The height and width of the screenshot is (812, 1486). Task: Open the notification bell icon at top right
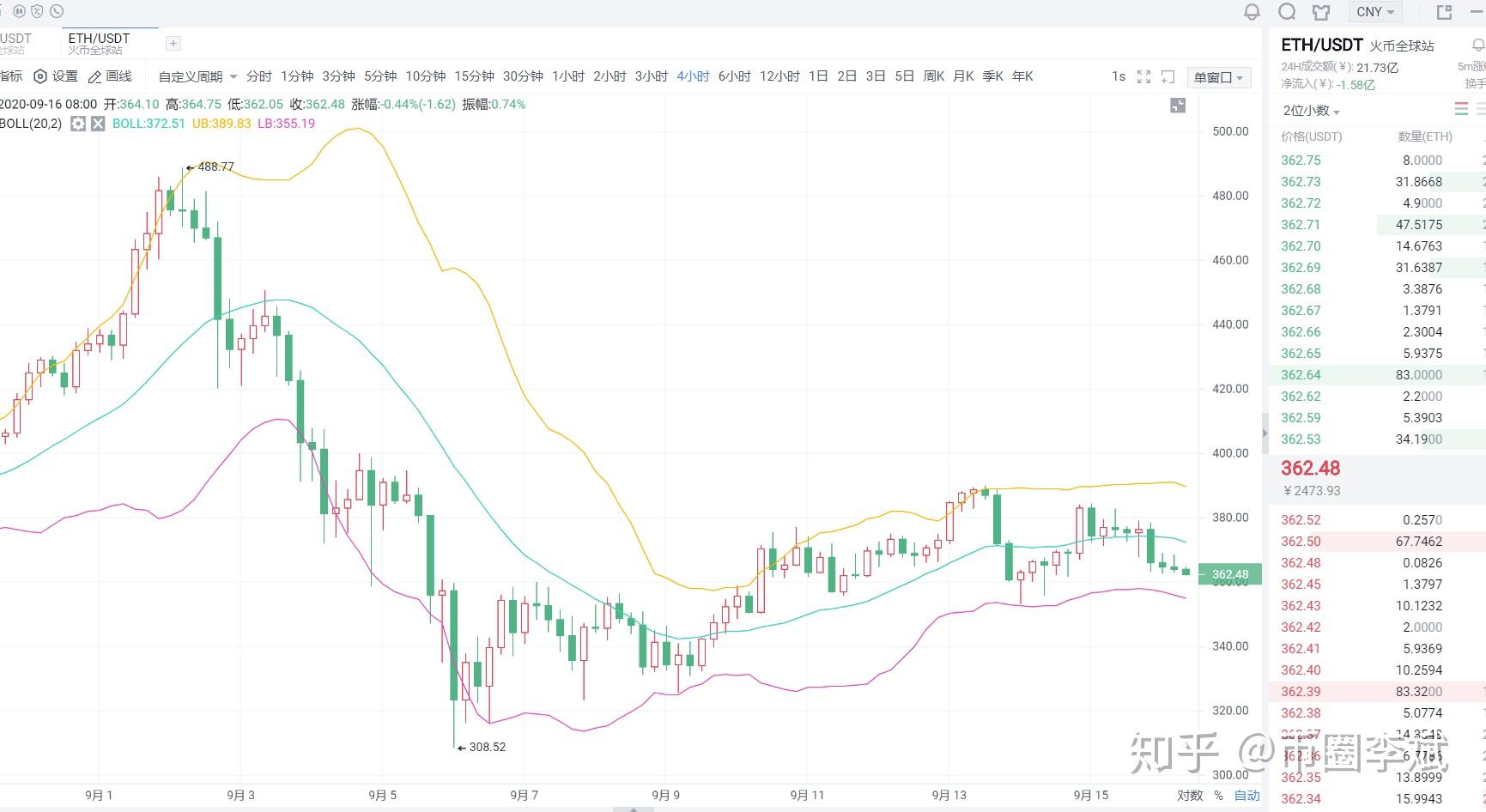(1252, 11)
